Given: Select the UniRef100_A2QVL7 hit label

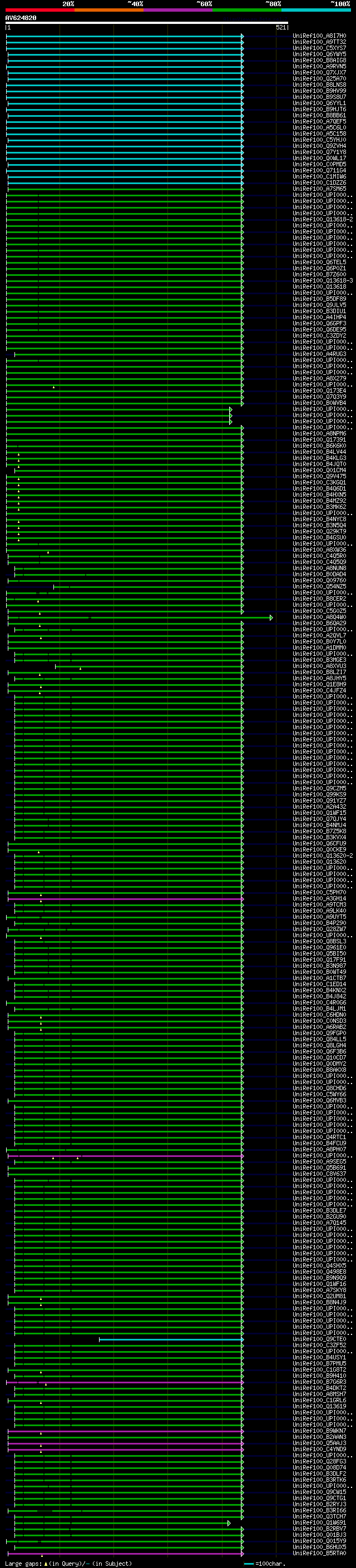Looking at the screenshot, I should pos(319,635).
